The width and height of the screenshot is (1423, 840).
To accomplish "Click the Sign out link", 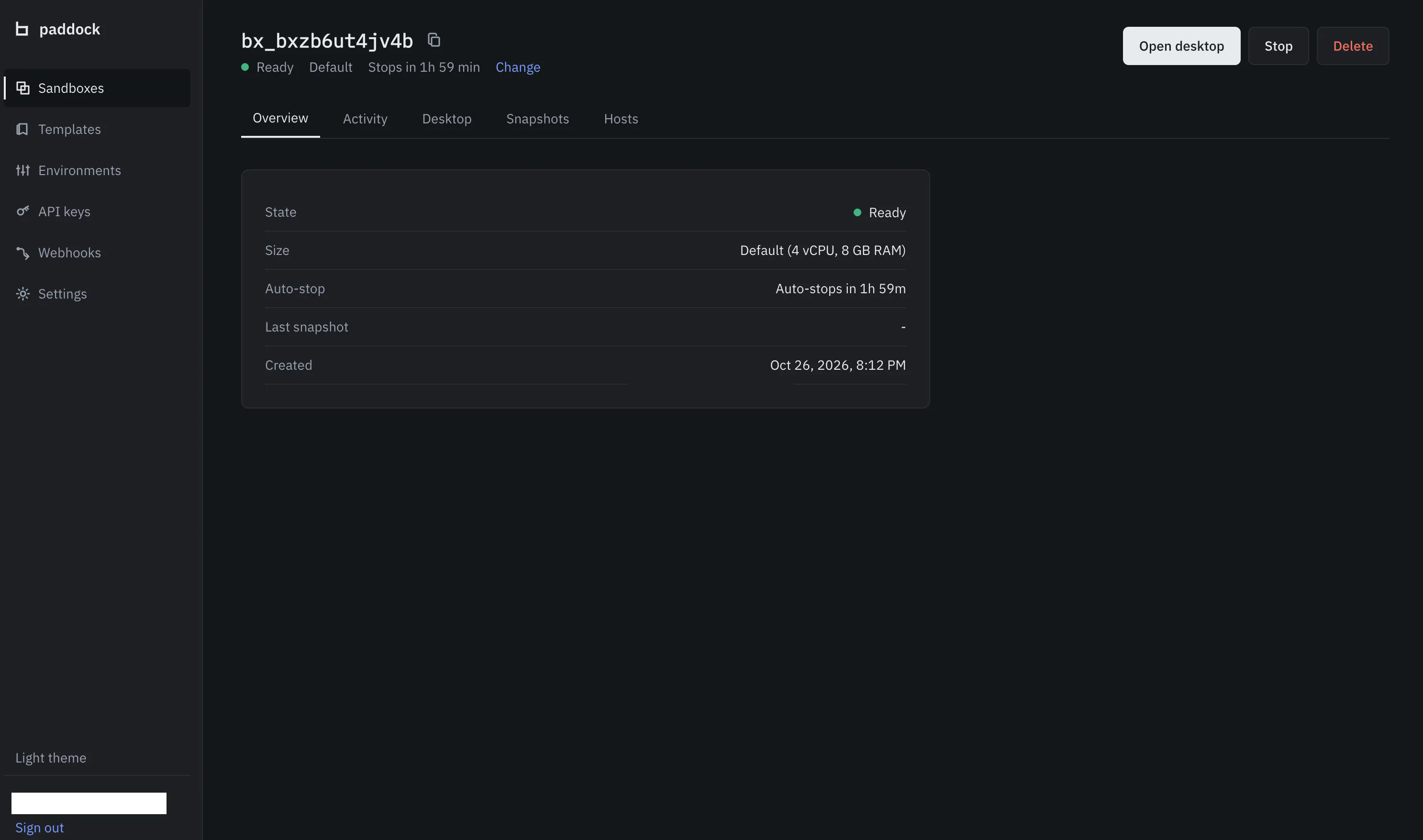I will 40,828.
